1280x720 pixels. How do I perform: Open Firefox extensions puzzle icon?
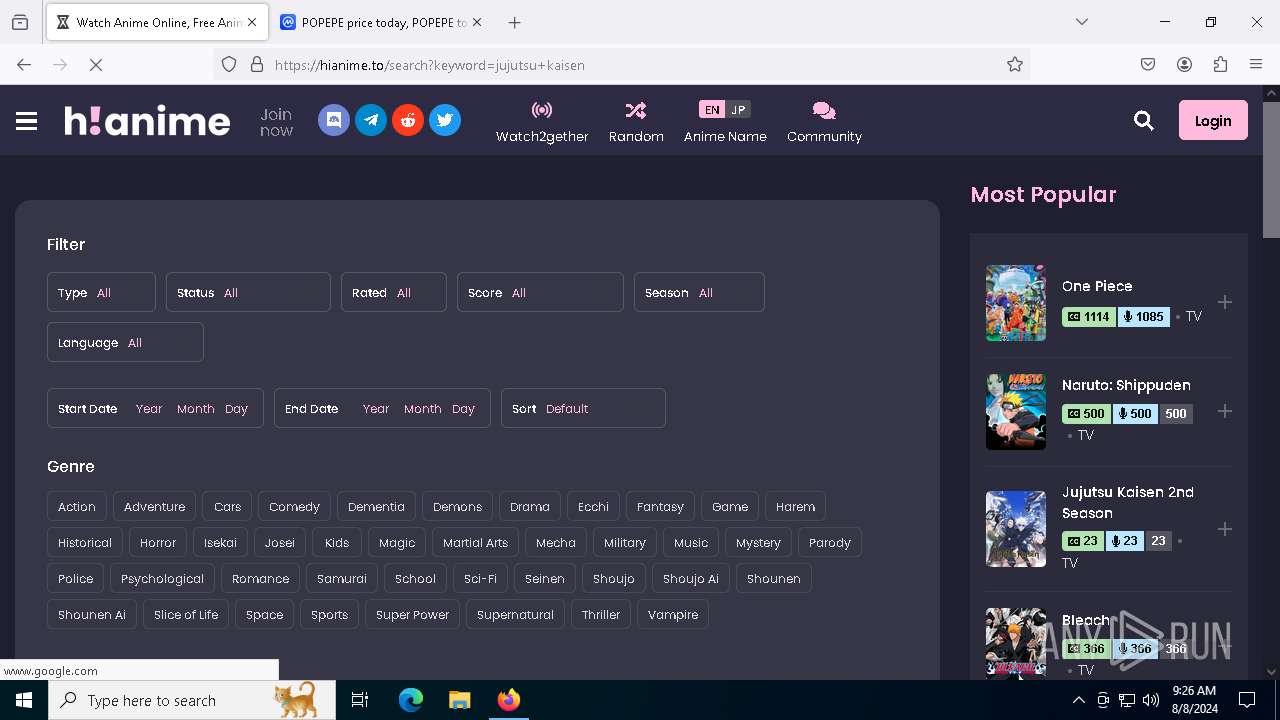tap(1220, 65)
